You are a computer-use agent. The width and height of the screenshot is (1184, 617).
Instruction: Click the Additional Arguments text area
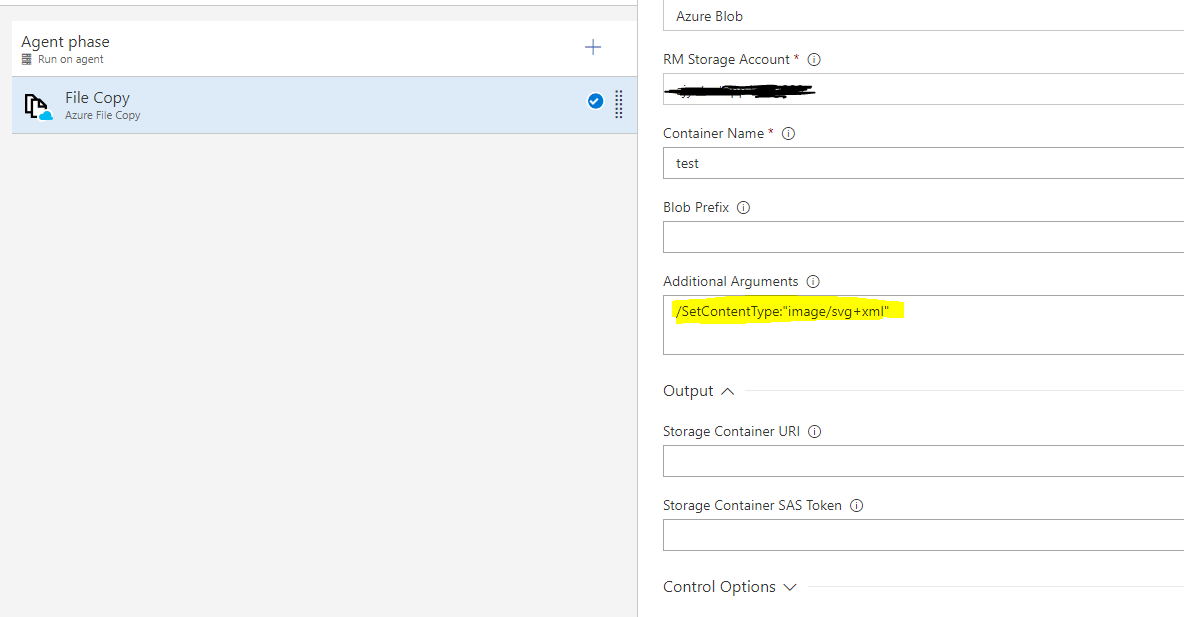point(923,325)
